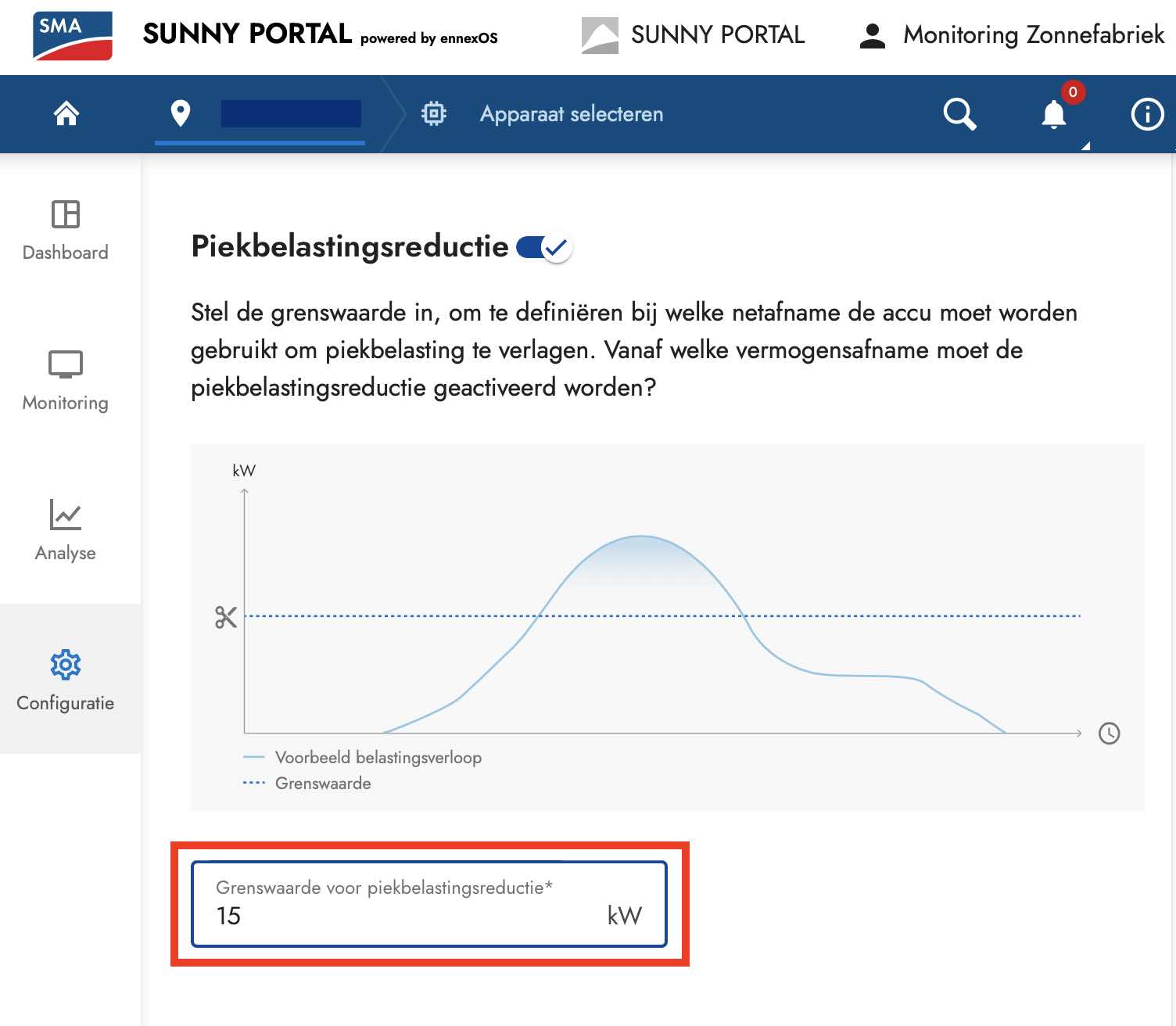
Task: Open search with the magnifier icon
Action: (960, 114)
